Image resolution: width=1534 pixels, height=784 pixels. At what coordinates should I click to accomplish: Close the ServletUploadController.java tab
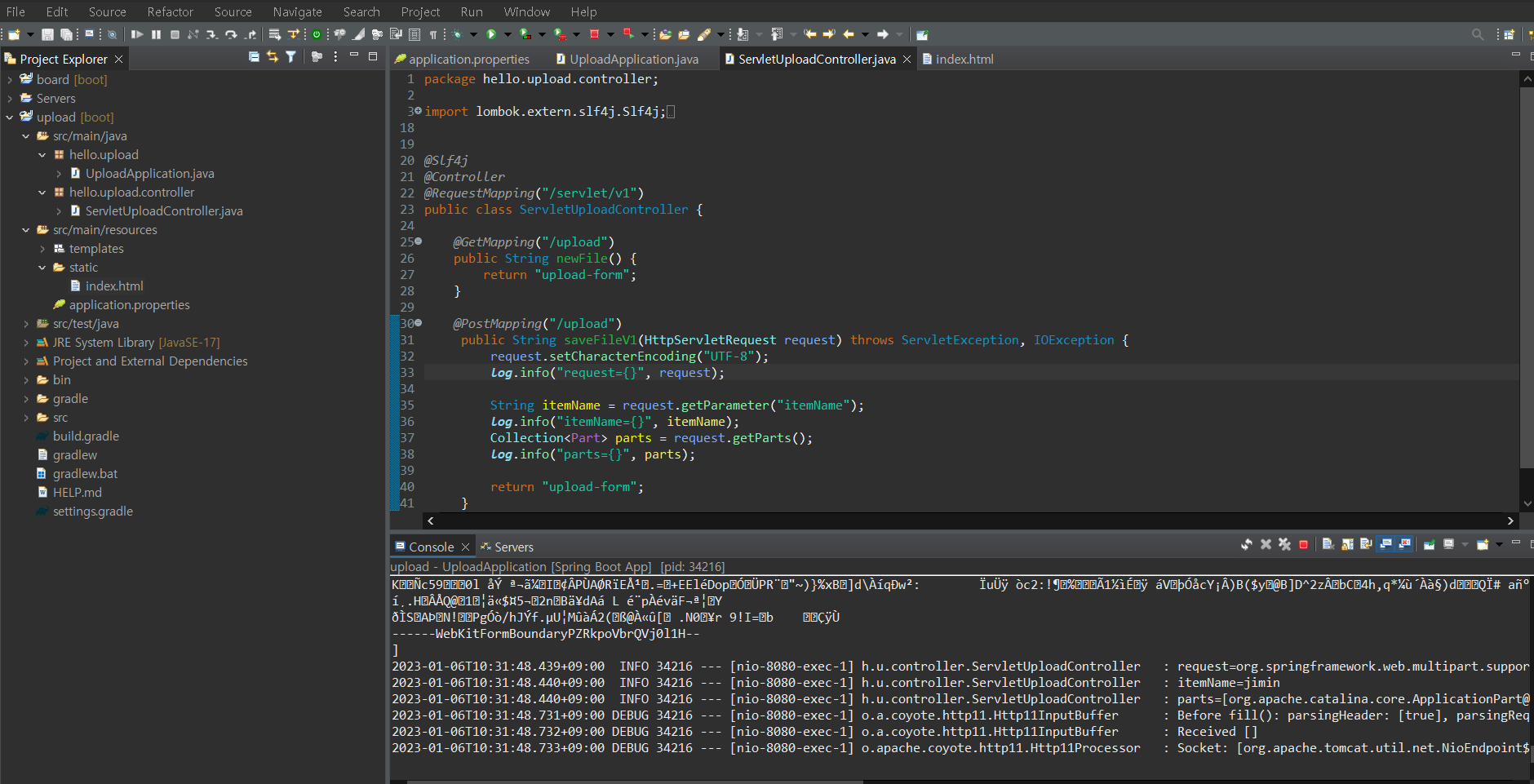pos(907,59)
